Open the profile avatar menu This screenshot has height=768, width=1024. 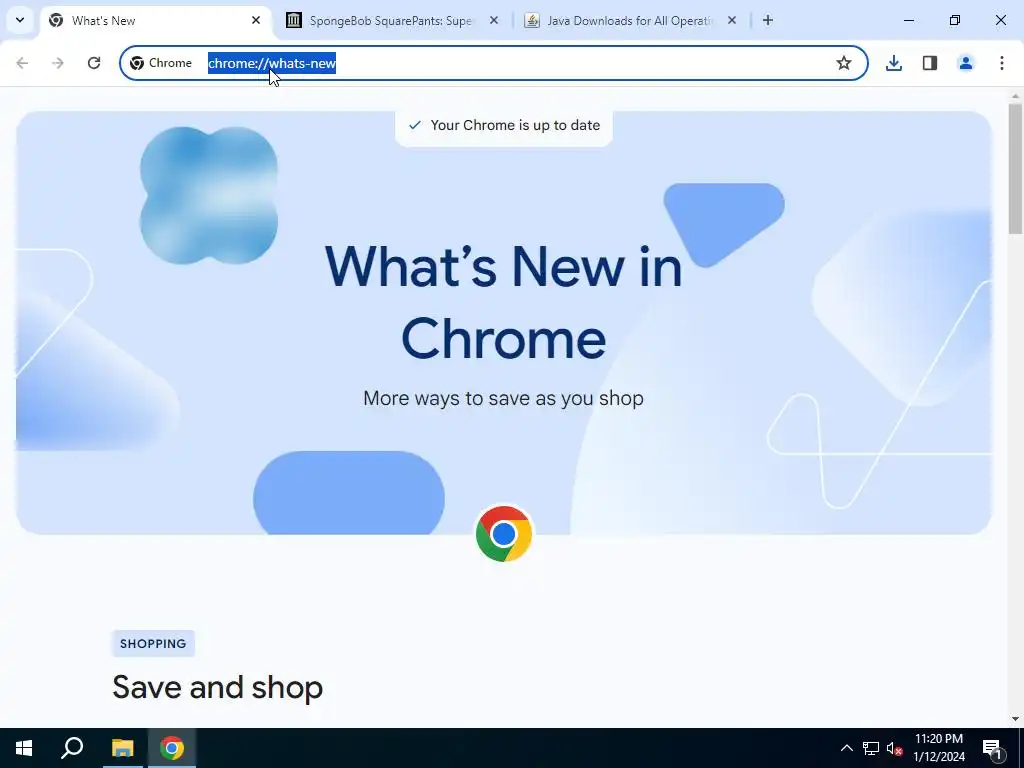click(x=966, y=63)
